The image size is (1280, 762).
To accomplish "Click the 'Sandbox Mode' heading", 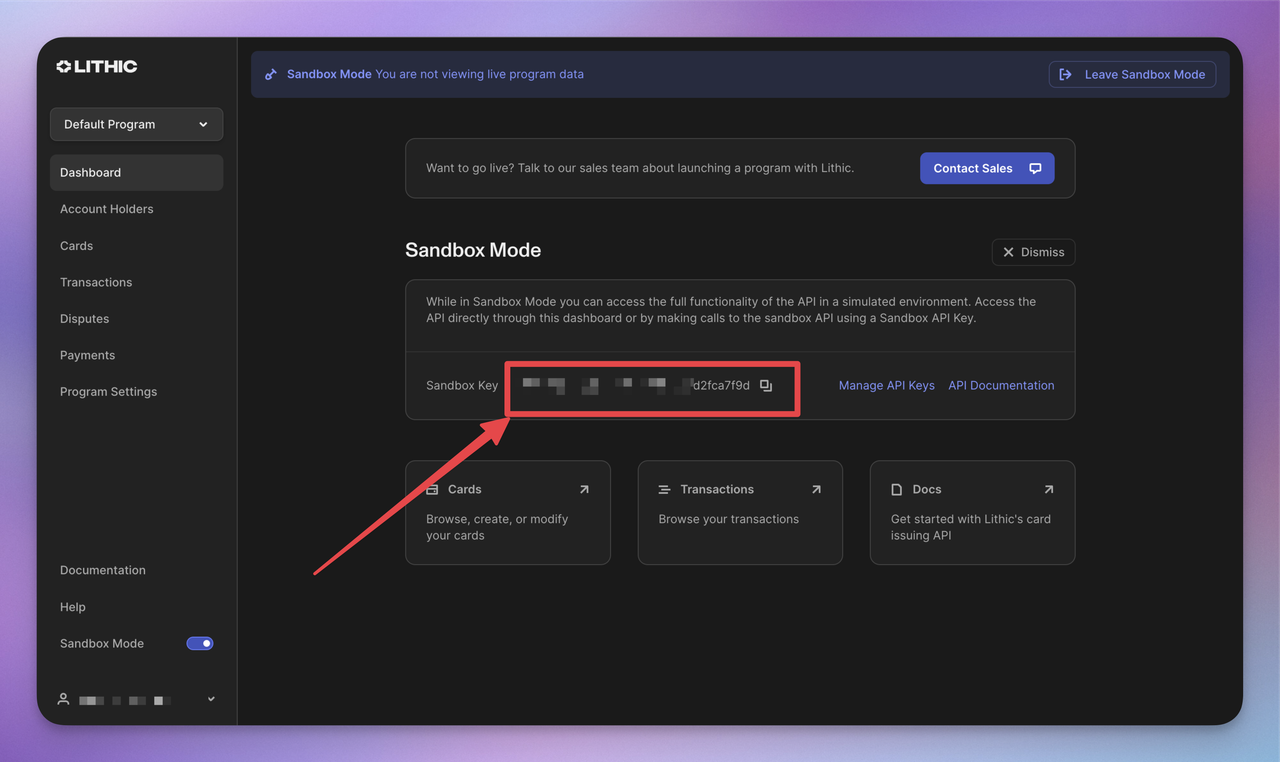I will [473, 250].
